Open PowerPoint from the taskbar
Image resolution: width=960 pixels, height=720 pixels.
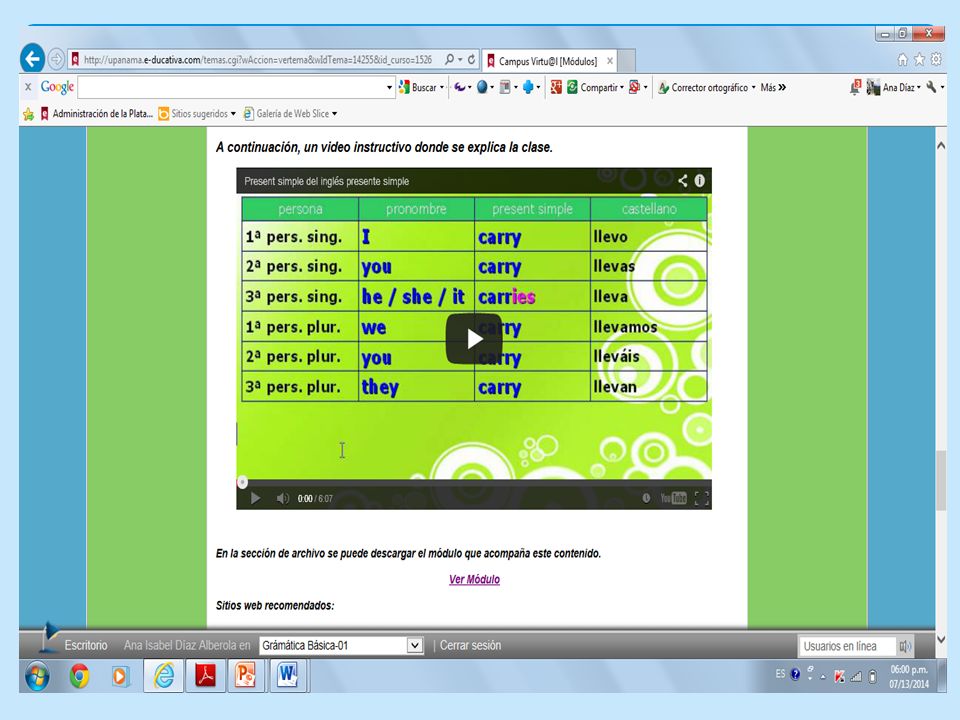click(x=246, y=676)
